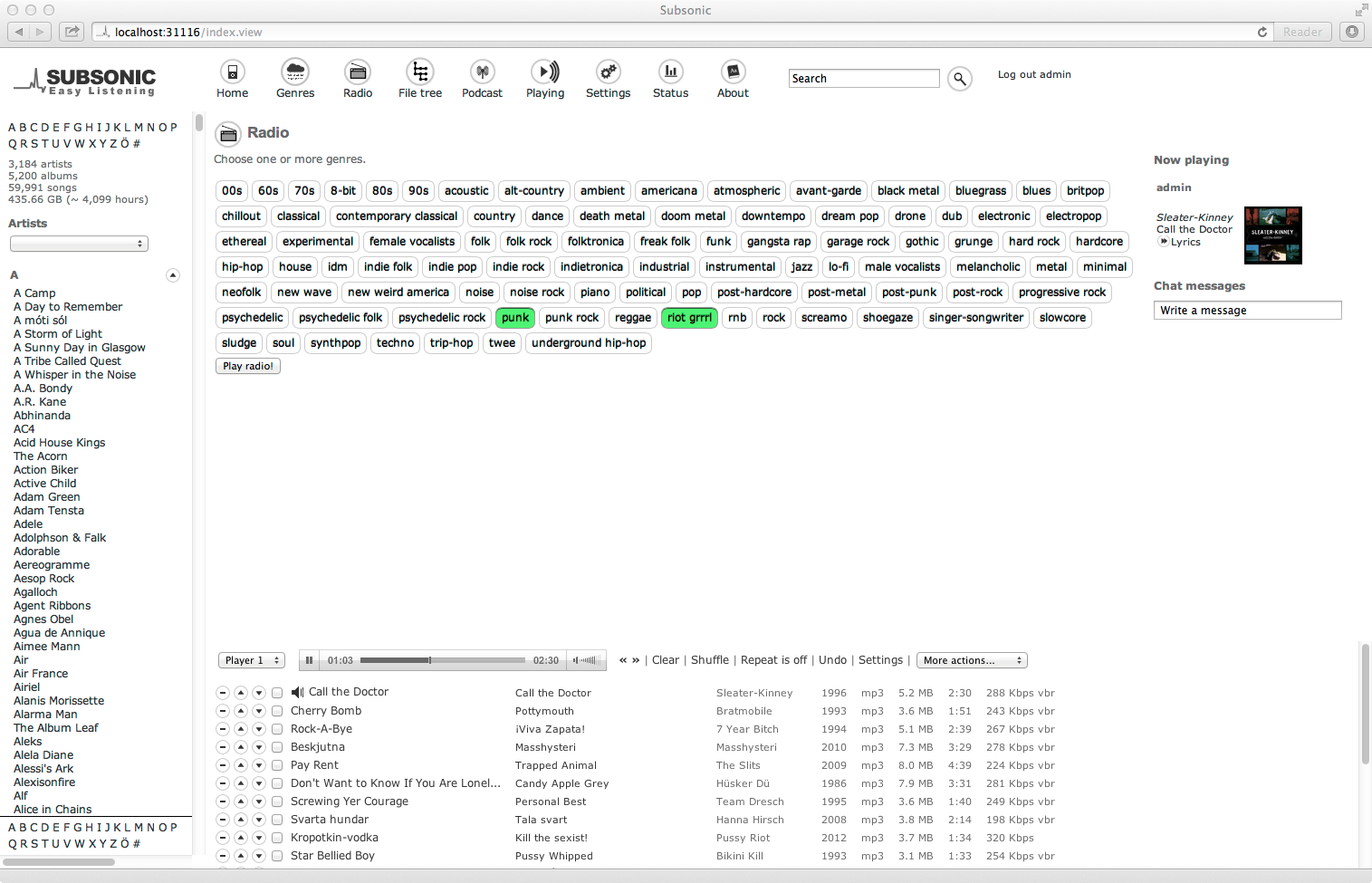Click the Play radio! button
Screen dimensions: 1372x883
248,366
